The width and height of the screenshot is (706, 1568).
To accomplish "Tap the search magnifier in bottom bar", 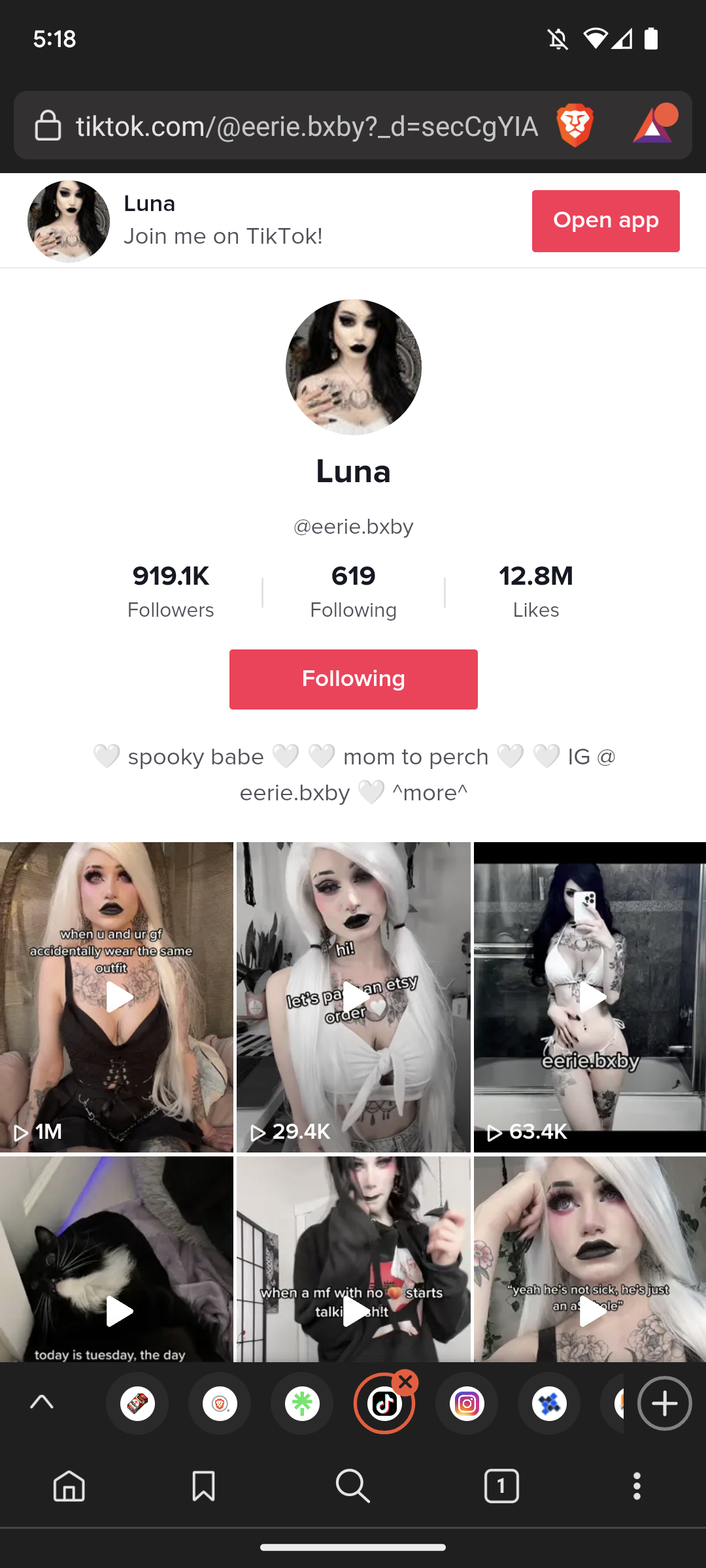I will point(353,1486).
